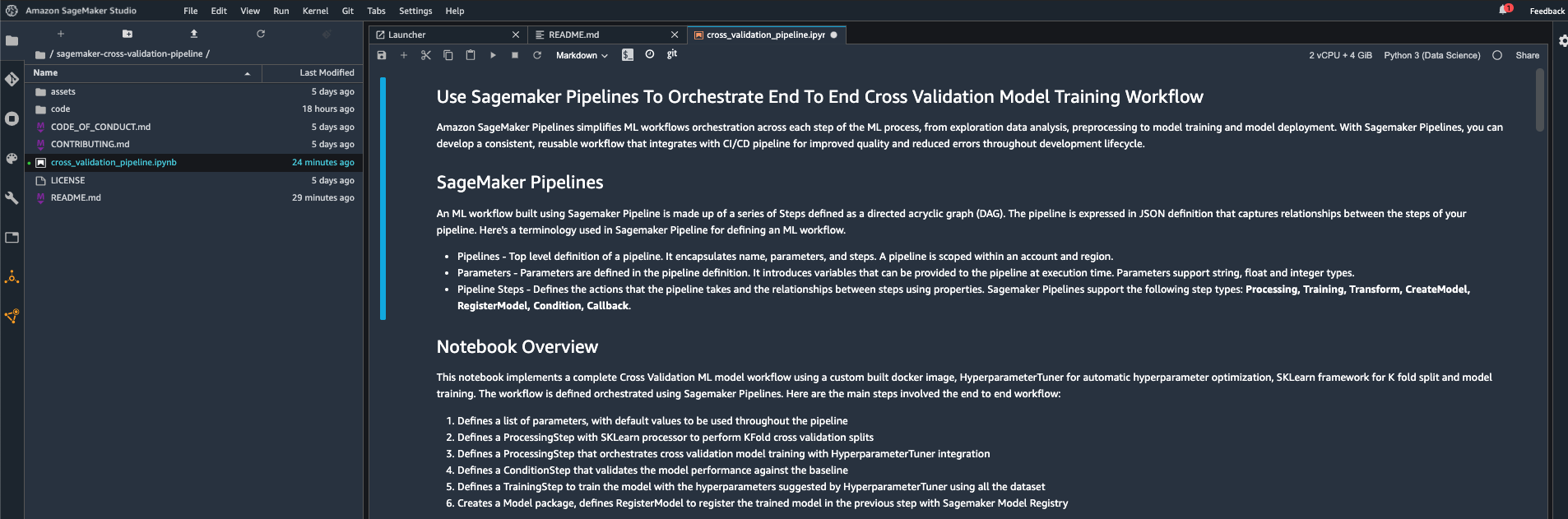This screenshot has height=519, width=1568.
Task: Collapse the first cell via blue bar
Action: 383,198
